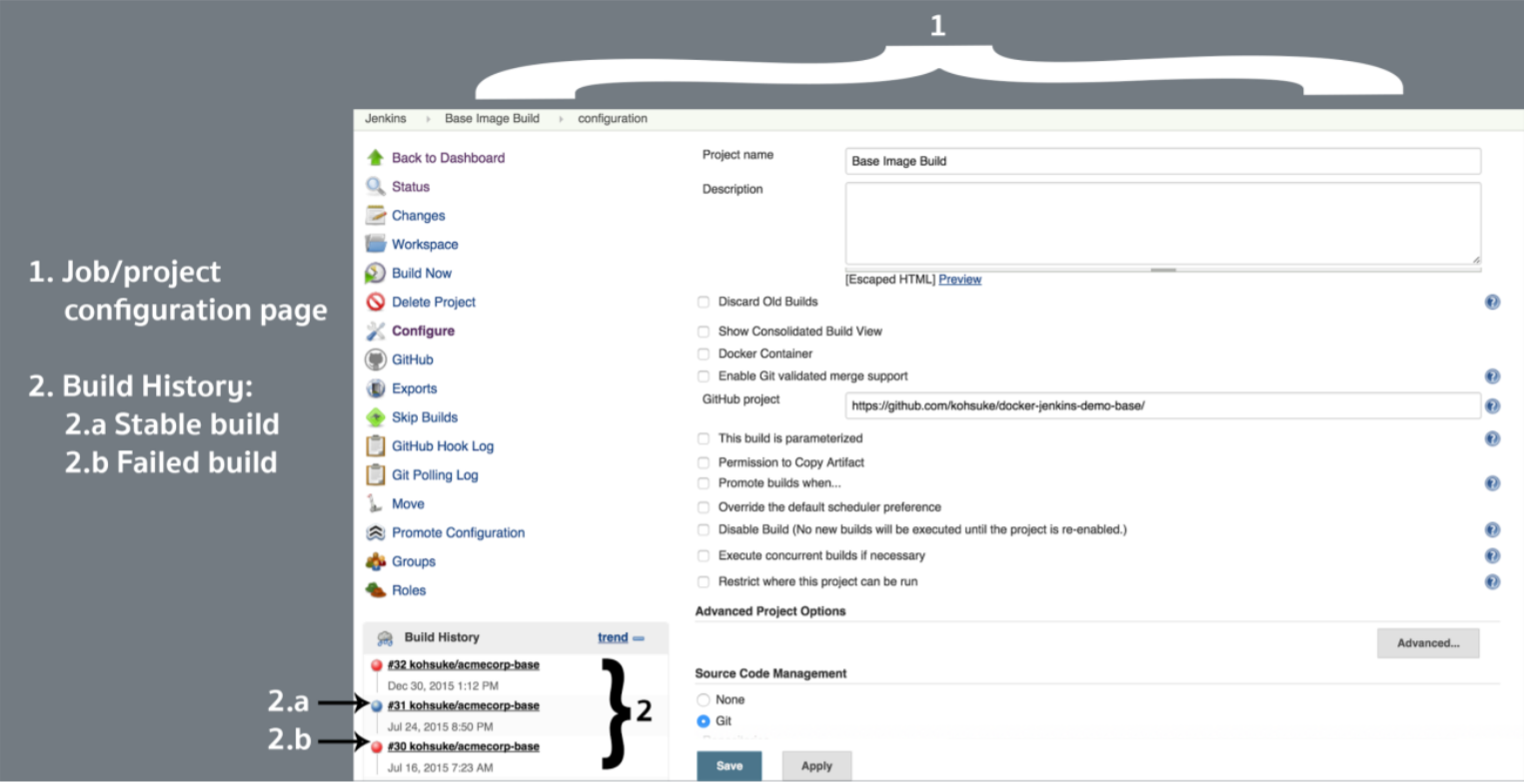This screenshot has width=1524, height=784.
Task: Enable Git validated merge support checkbox
Action: click(704, 377)
